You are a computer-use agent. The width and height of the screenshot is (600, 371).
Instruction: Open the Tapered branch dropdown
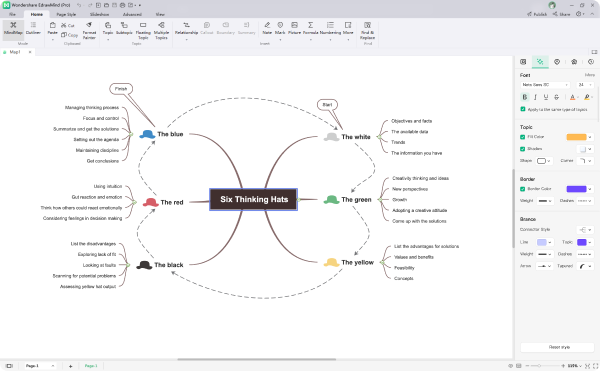coord(585,266)
